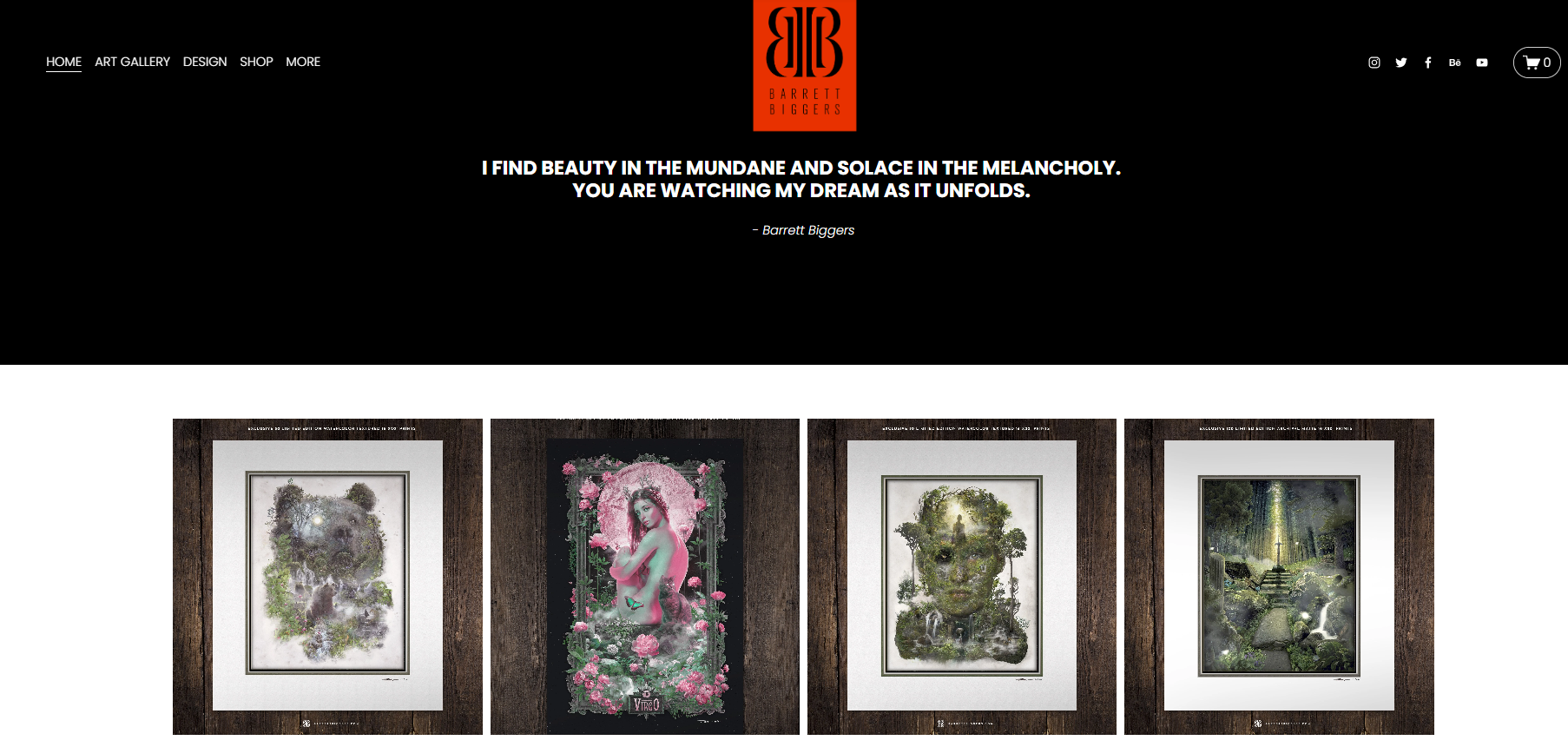Visit the Facebook page icon
The height and width of the screenshot is (747, 1568).
coord(1427,63)
